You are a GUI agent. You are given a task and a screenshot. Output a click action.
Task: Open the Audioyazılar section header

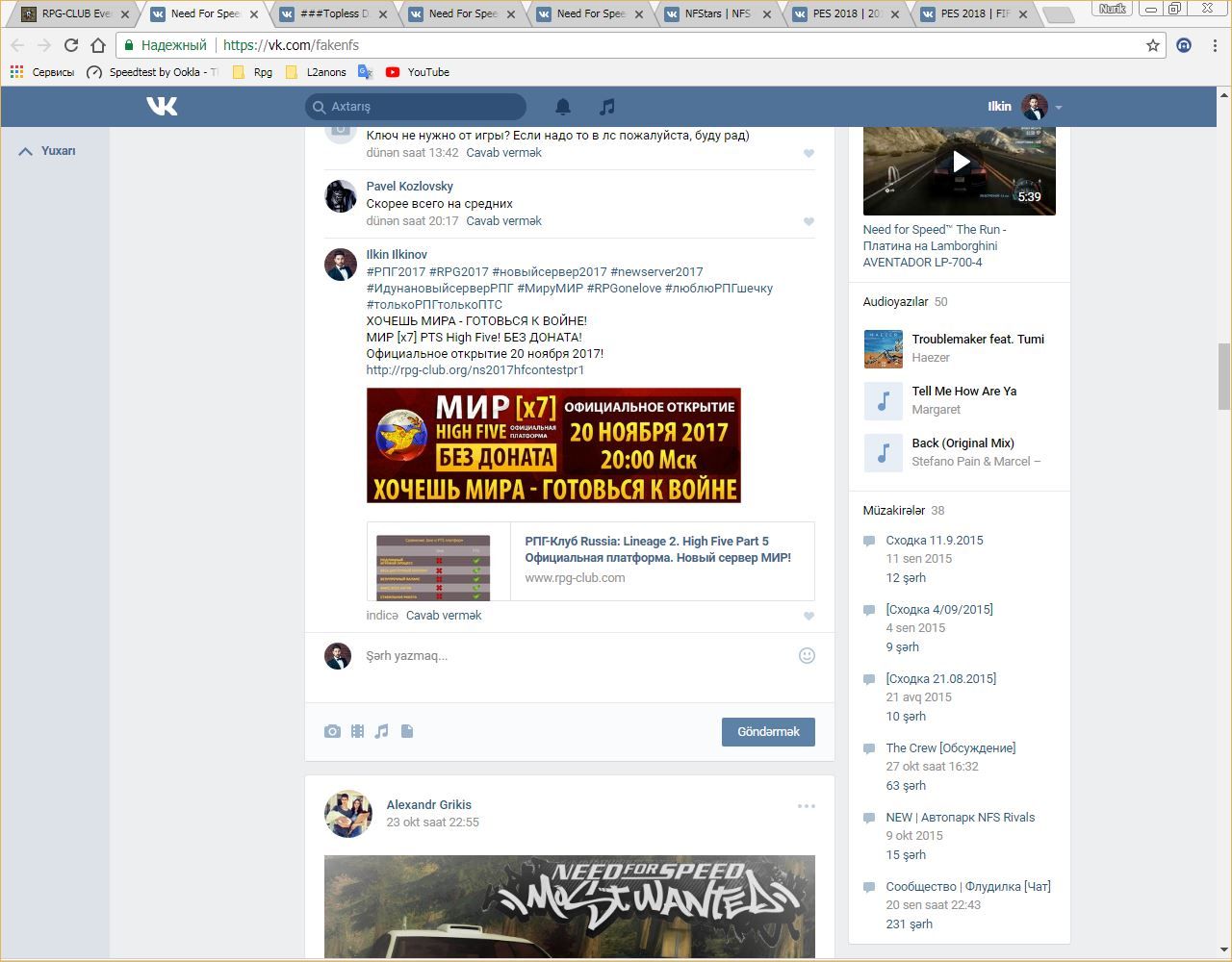895,302
